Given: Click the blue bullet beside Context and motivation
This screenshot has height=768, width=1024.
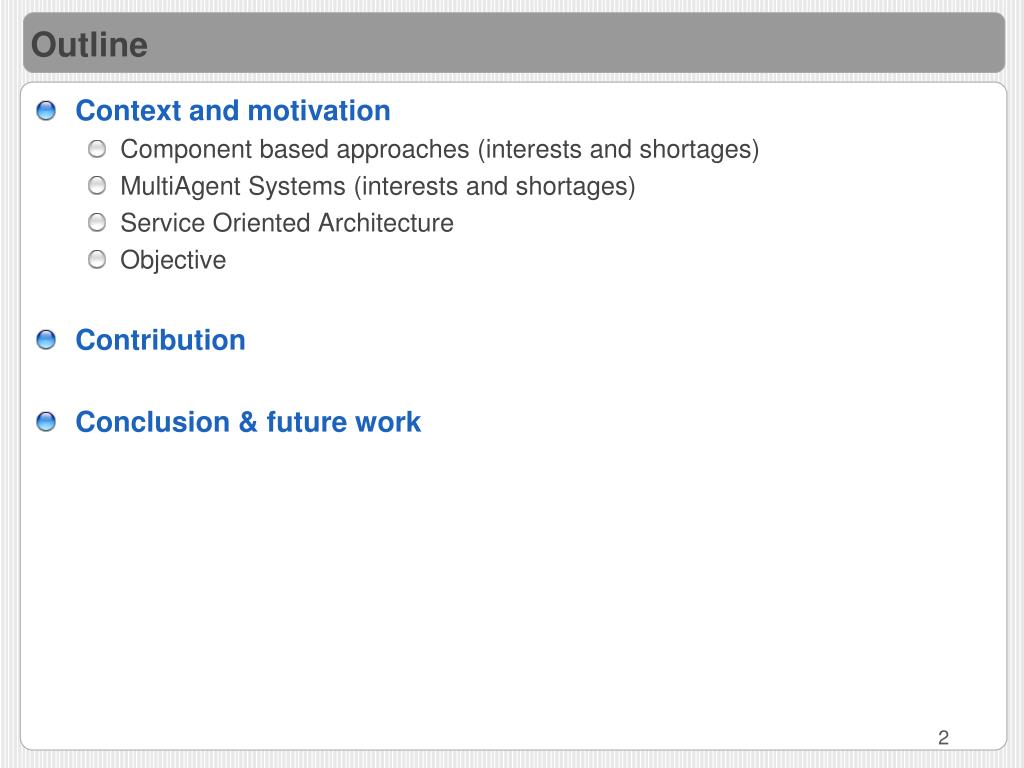Looking at the screenshot, I should 46,110.
